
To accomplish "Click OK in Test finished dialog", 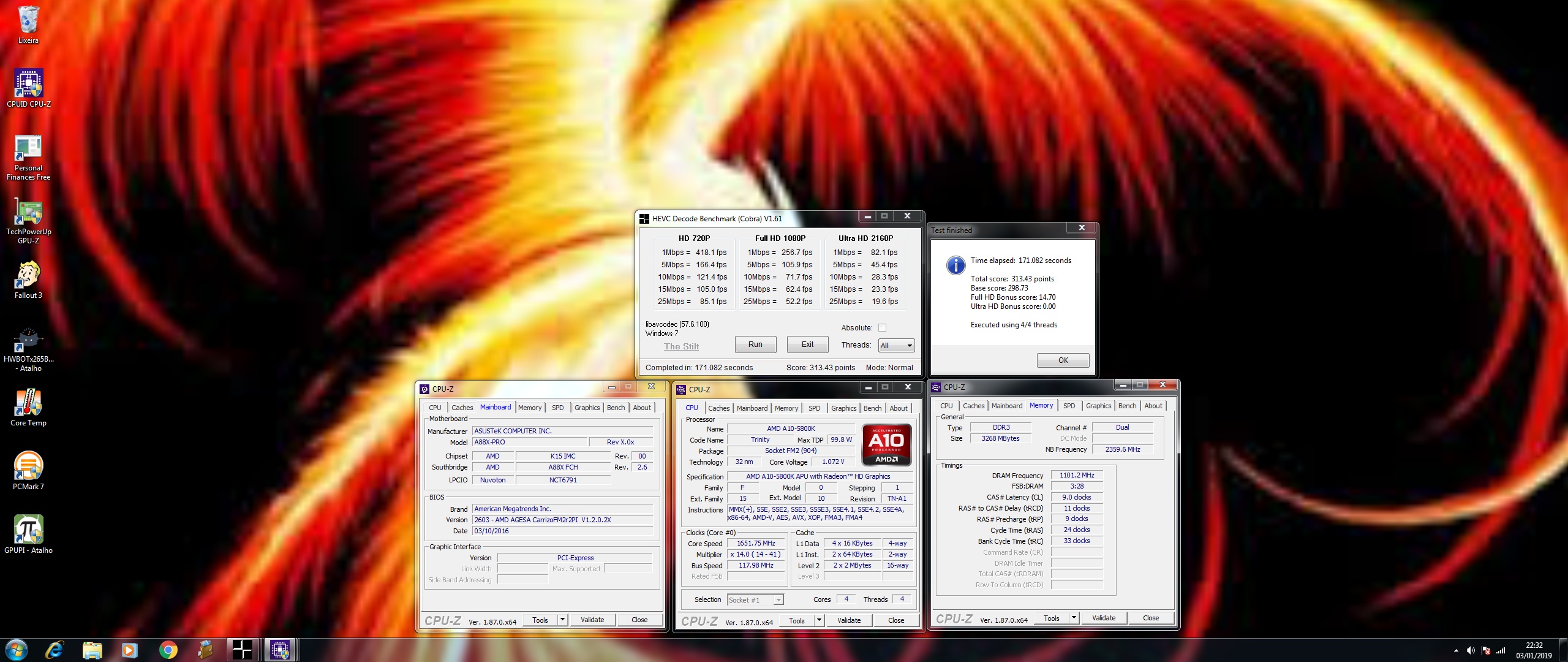I will tap(1063, 360).
